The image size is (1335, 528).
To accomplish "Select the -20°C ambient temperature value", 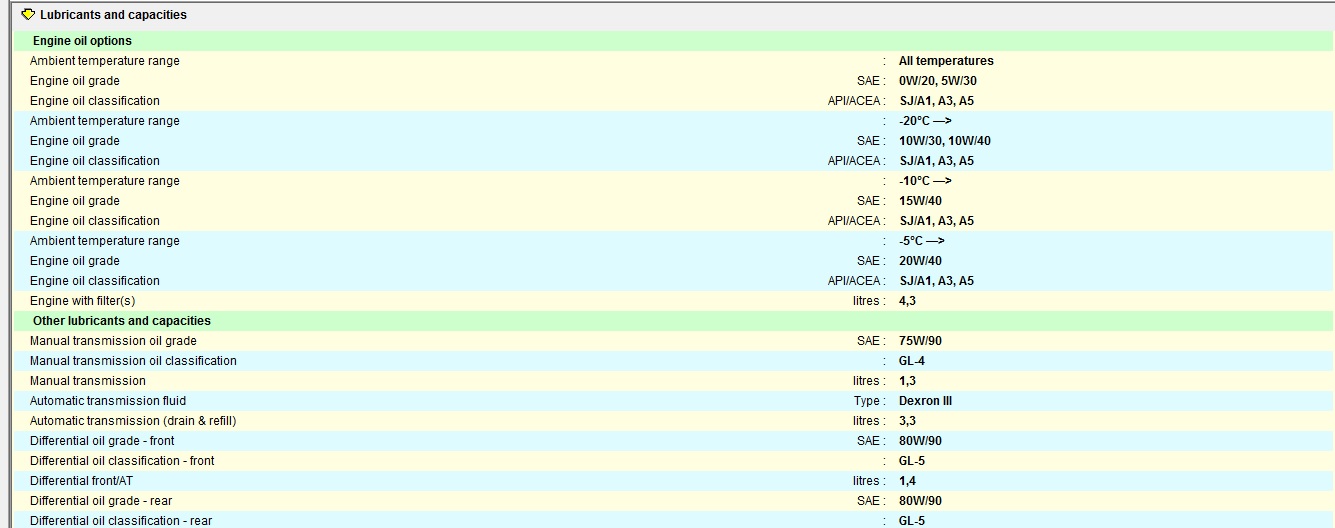I will [924, 121].
